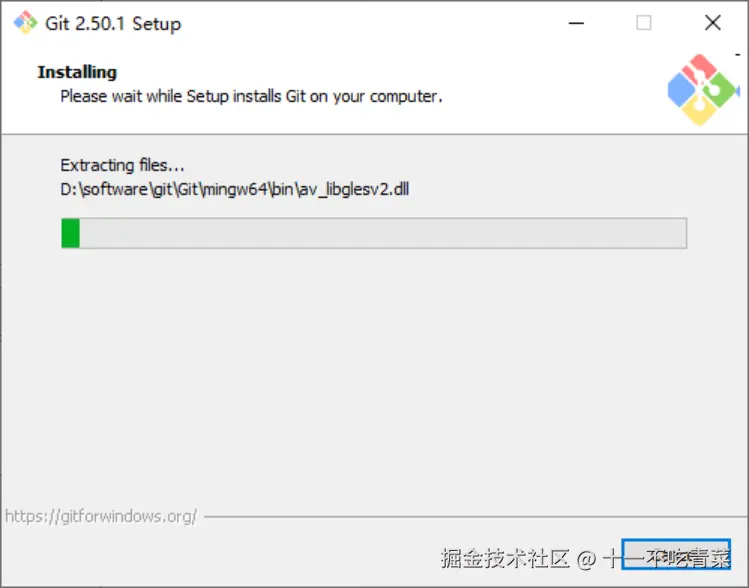Click the blue diamond of the Git logo
749x588 pixels.
pos(682,90)
